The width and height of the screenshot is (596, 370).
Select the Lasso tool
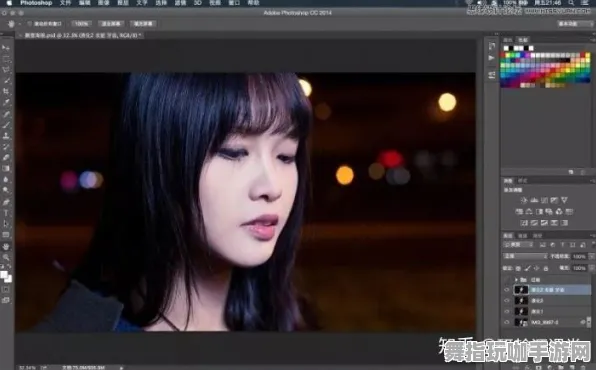(6, 70)
